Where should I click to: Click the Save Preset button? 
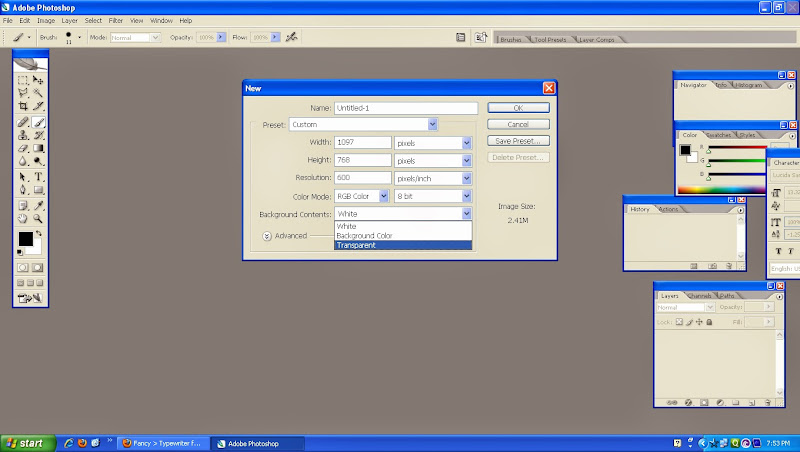click(x=518, y=141)
